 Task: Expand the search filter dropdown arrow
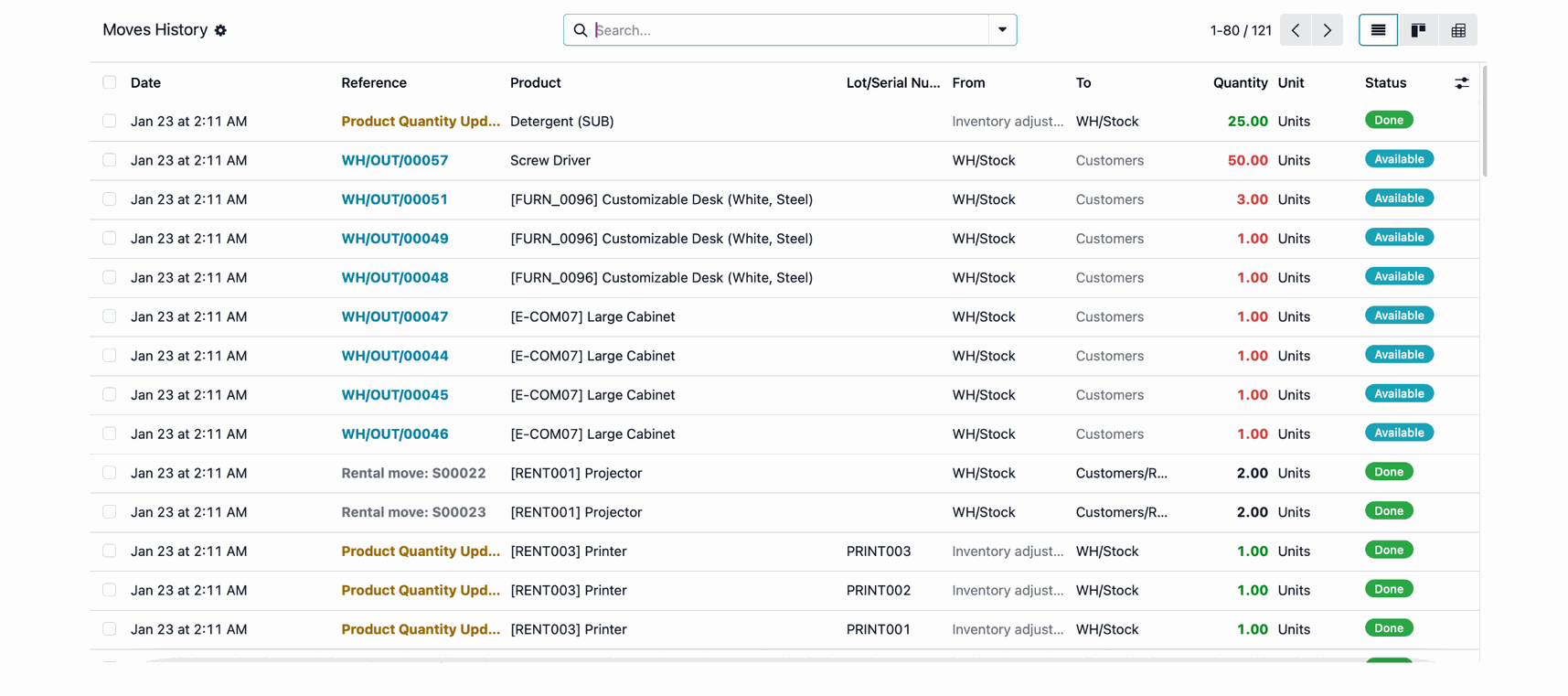[1002, 30]
